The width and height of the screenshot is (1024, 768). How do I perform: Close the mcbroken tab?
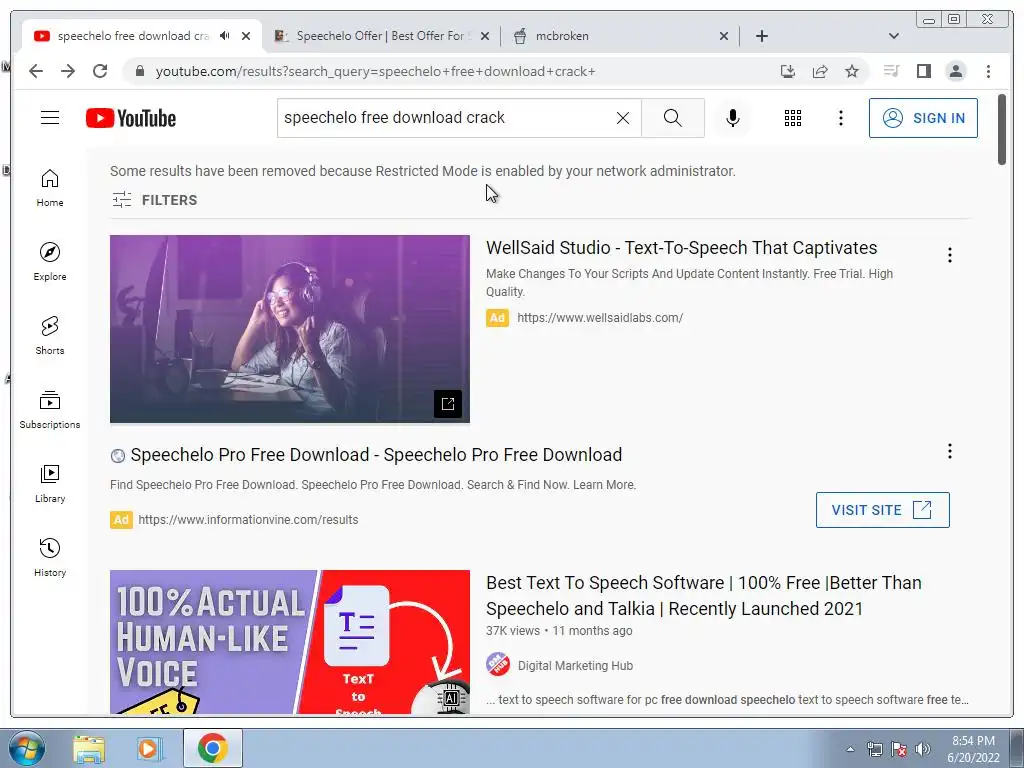[x=724, y=36]
